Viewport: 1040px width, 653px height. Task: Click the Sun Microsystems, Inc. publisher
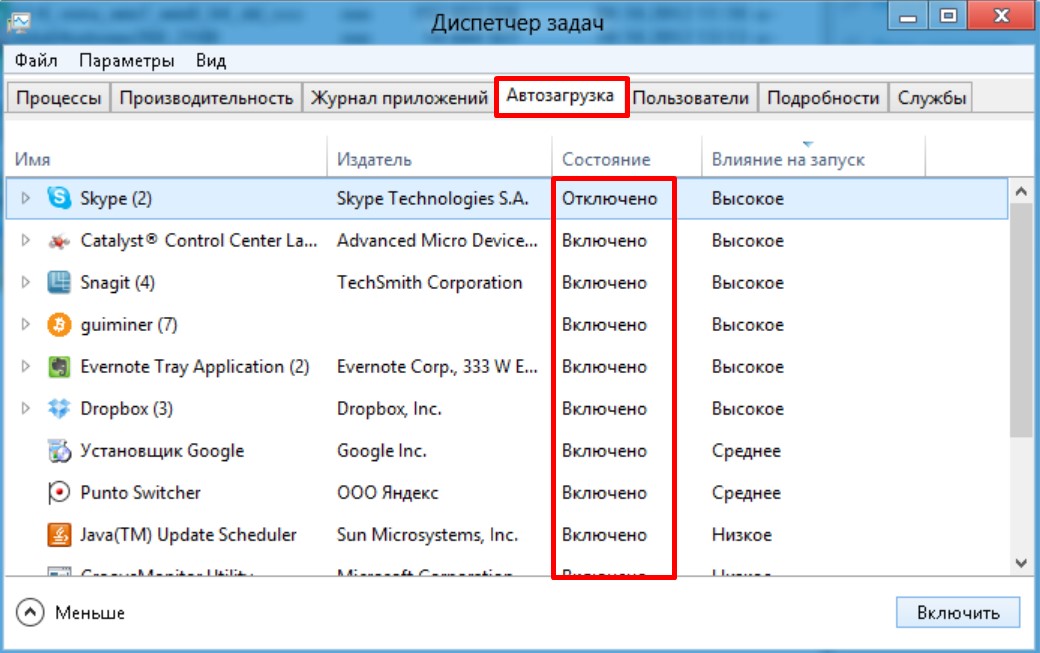(x=427, y=534)
